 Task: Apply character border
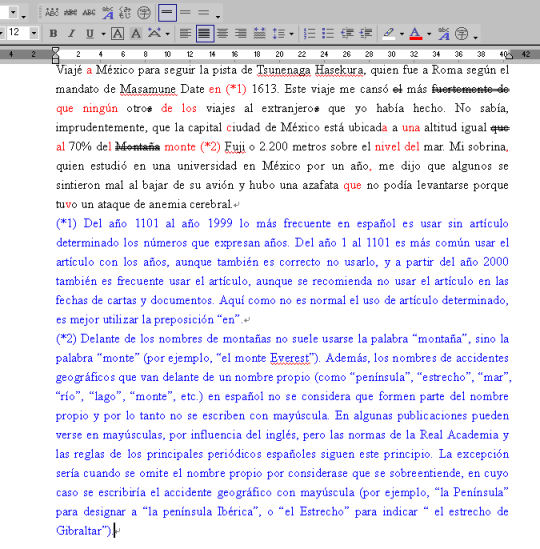tap(117, 34)
